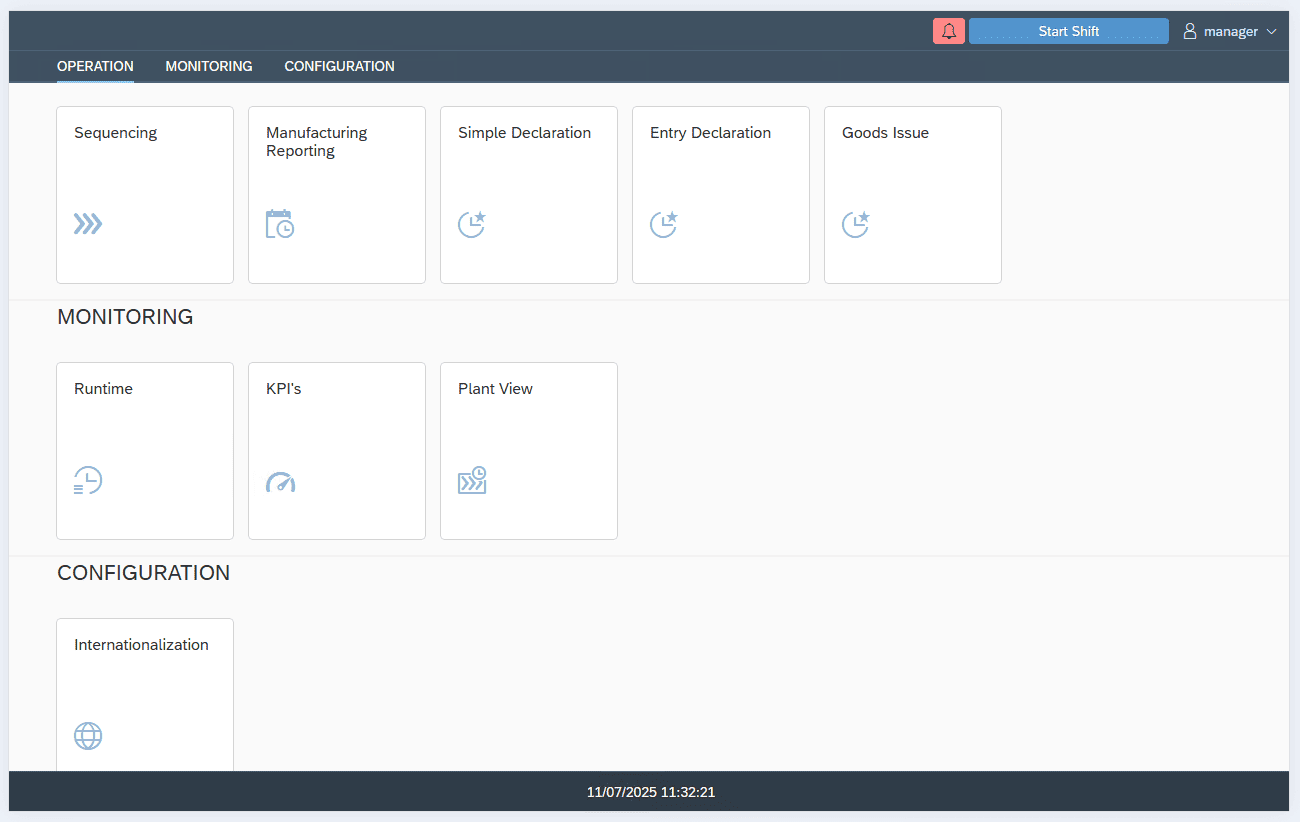Image resolution: width=1300 pixels, height=822 pixels.
Task: Click the speedometer icon on KPI's tile
Action: (280, 482)
